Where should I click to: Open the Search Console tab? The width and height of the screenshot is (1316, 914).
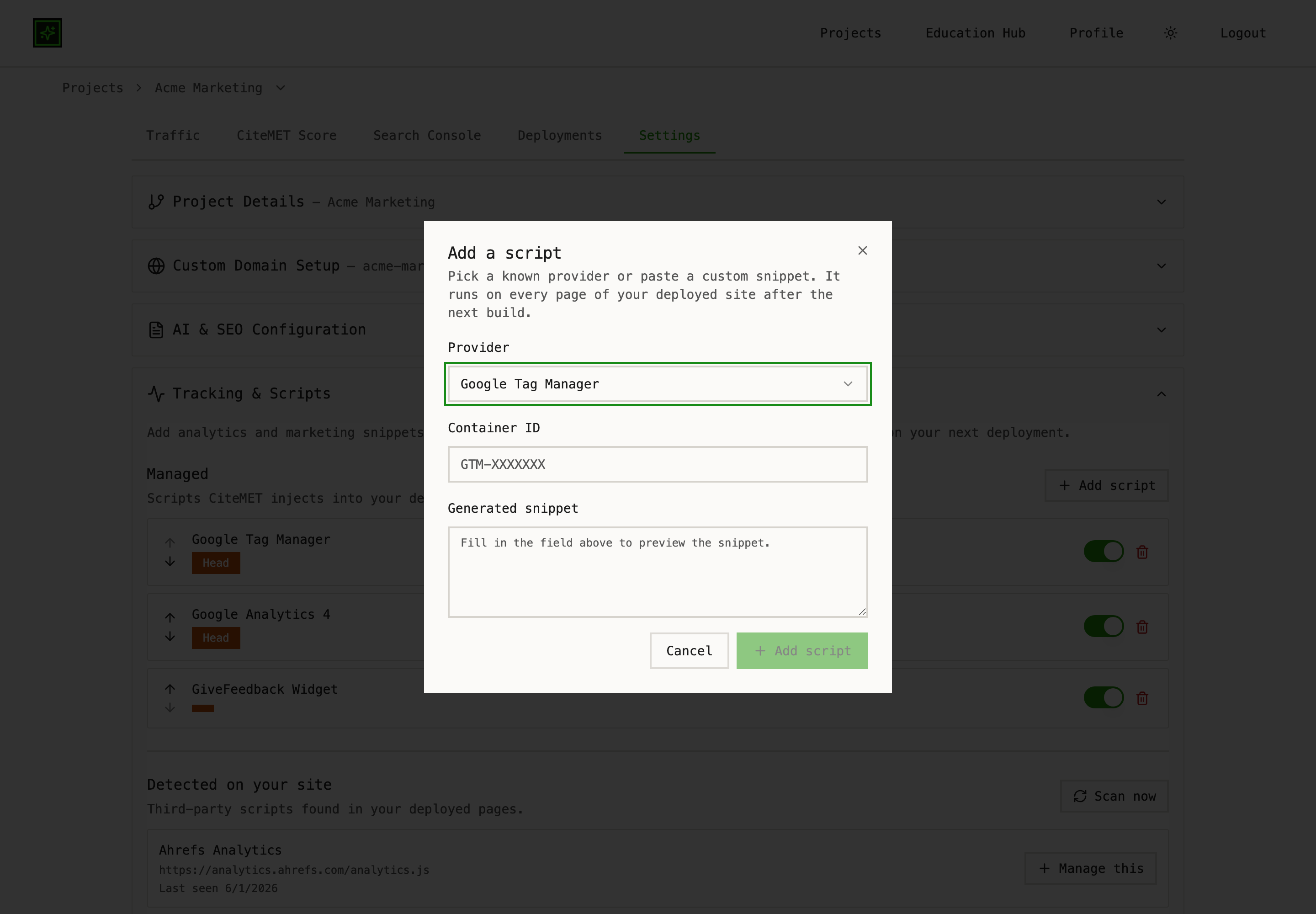427,135
